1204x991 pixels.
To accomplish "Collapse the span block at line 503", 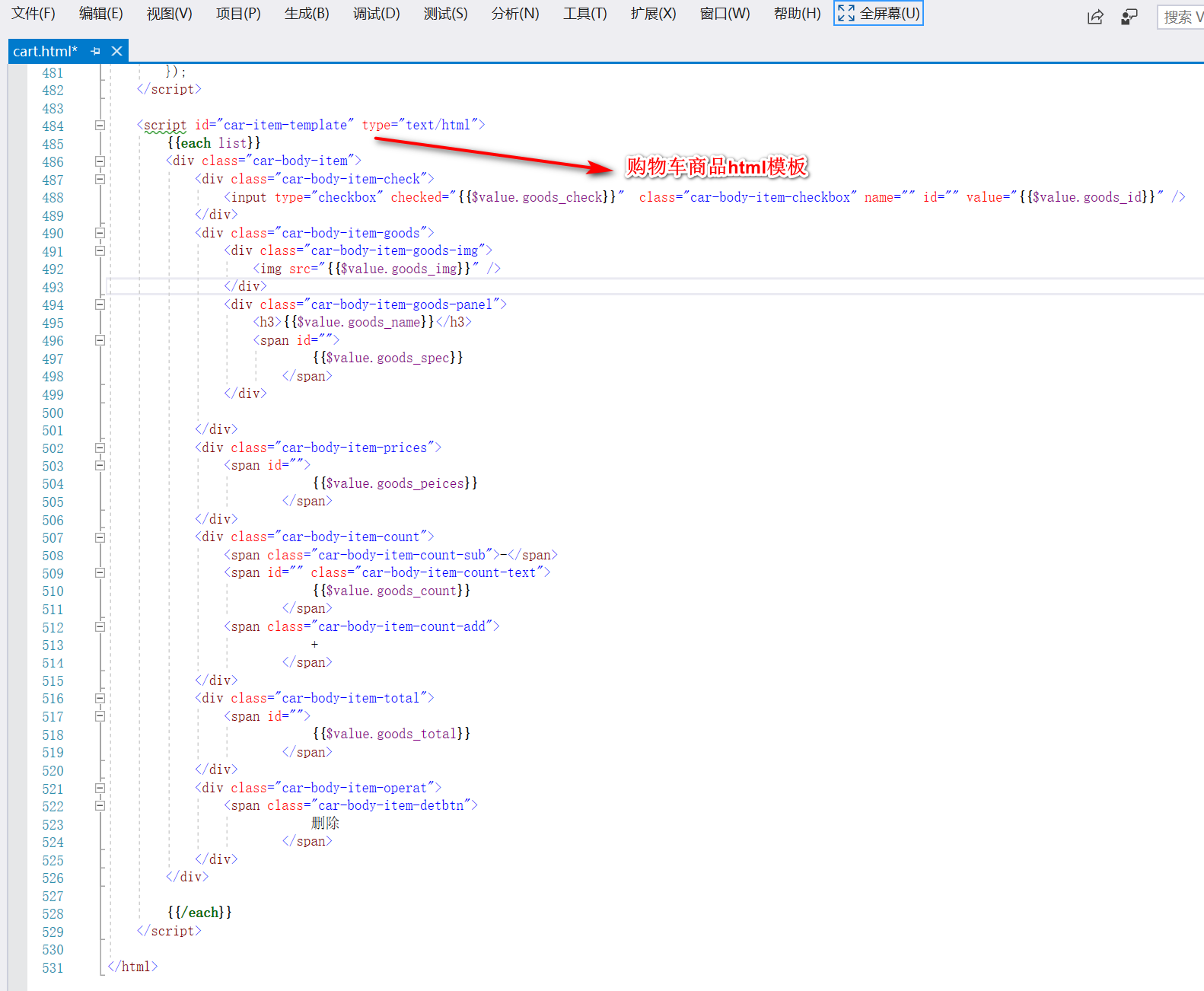I will [100, 465].
